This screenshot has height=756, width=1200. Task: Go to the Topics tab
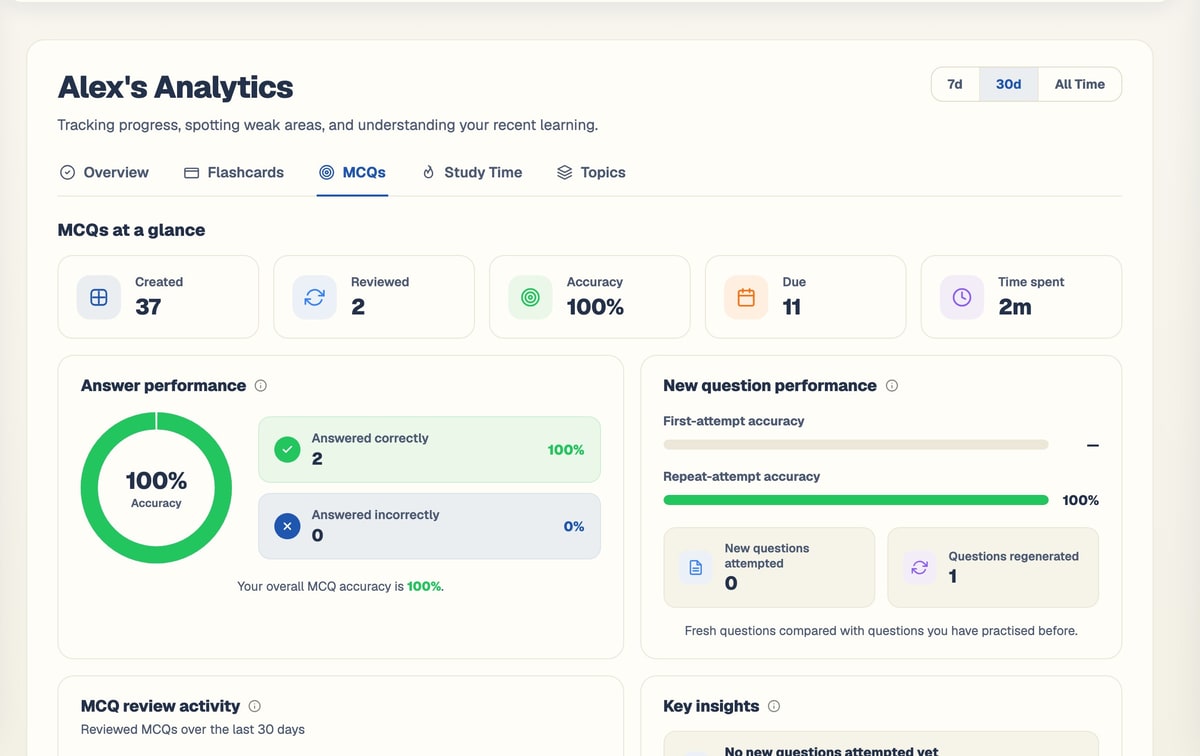tap(591, 172)
